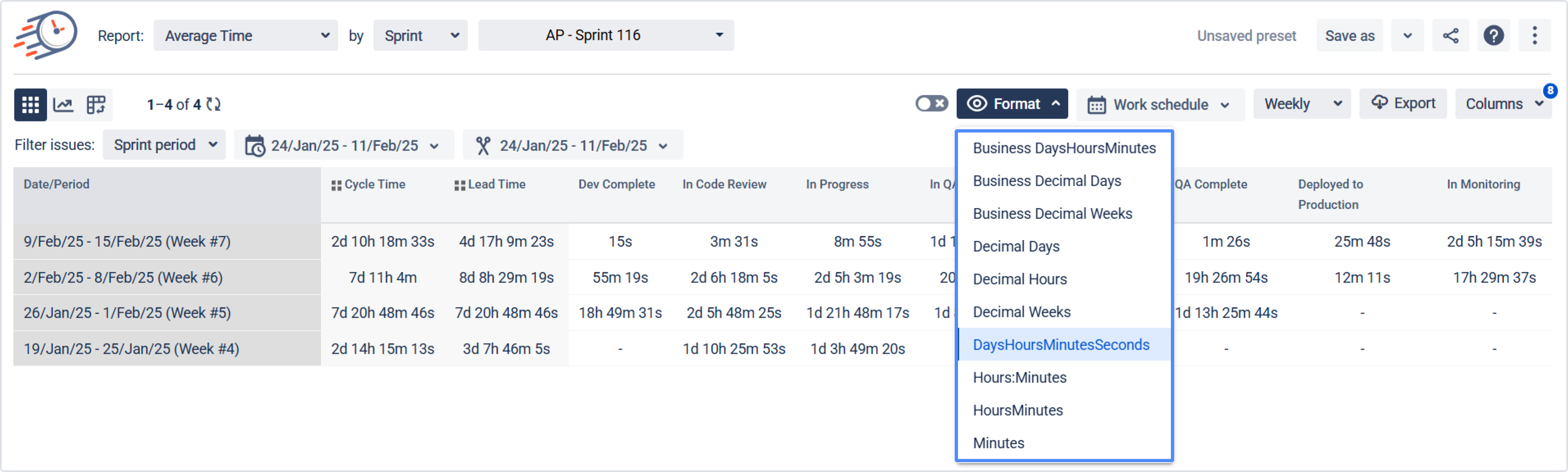The image size is (1568, 472).
Task: Click the share icon
Action: tap(1451, 36)
